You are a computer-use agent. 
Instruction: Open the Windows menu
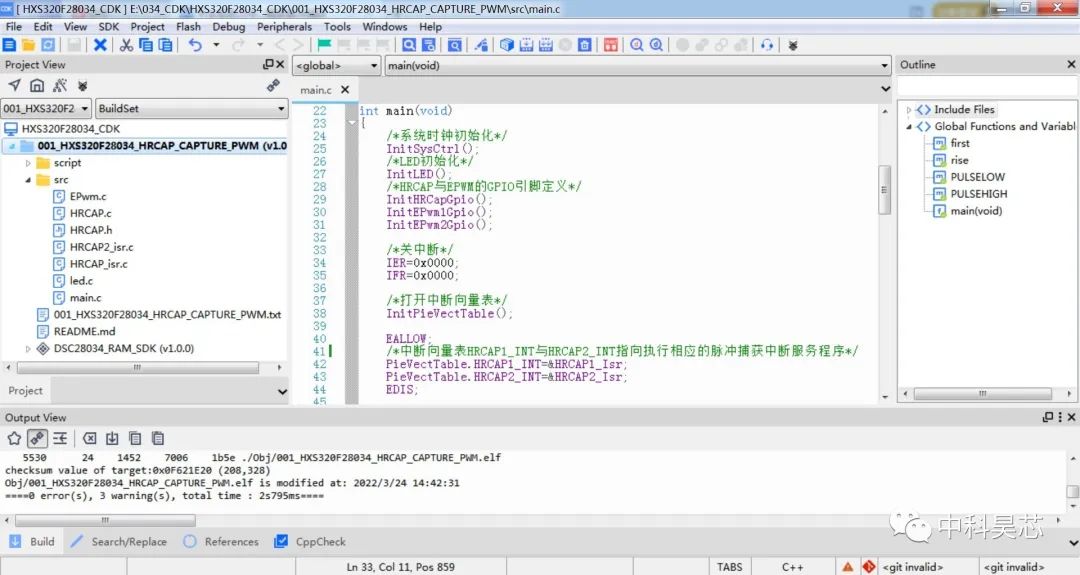(385, 27)
